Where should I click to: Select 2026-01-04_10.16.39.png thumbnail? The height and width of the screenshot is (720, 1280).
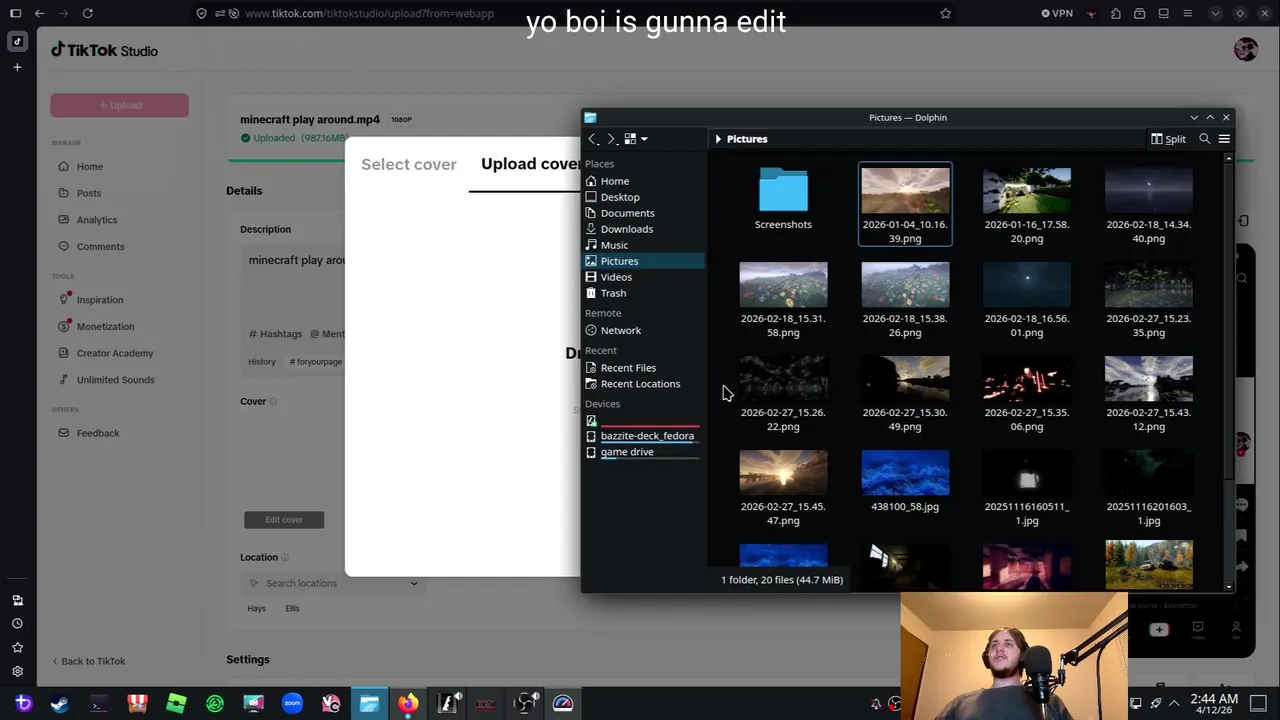(x=905, y=191)
